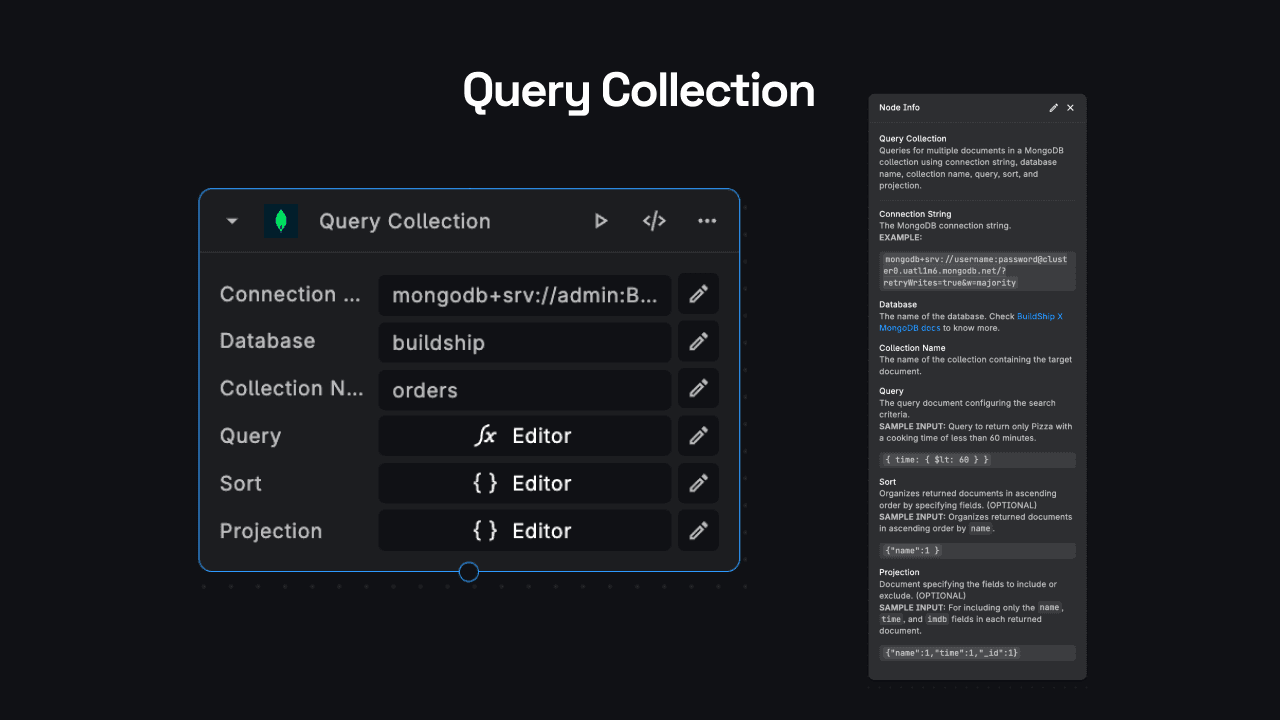Click the pencil icon beside Query
Screen dimensions: 1280x720
698,436
